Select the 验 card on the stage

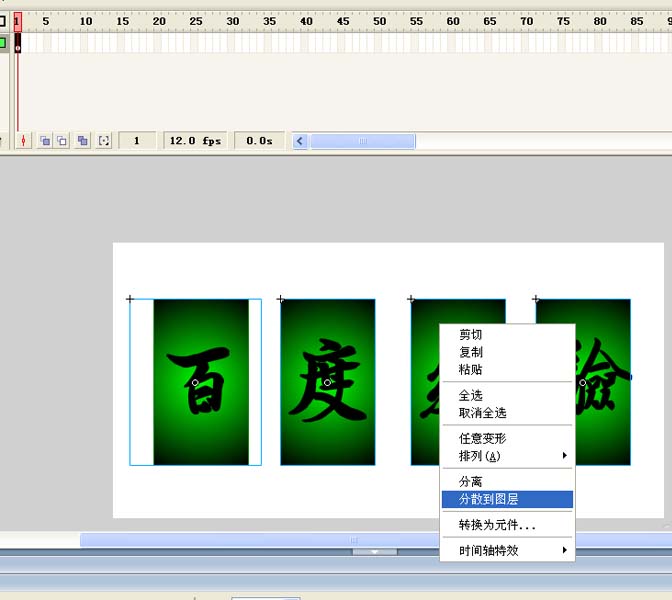pos(603,382)
